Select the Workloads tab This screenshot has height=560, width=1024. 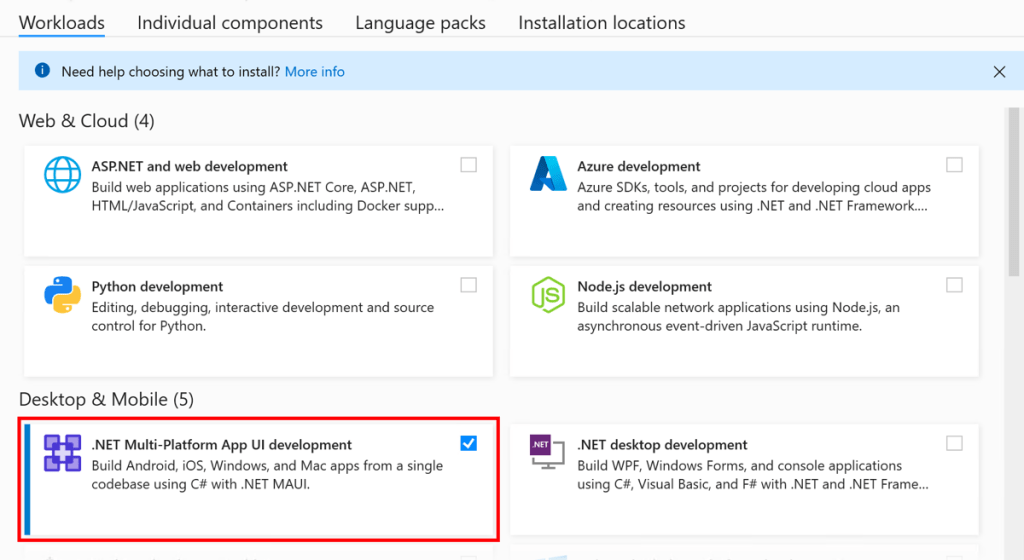pos(62,22)
